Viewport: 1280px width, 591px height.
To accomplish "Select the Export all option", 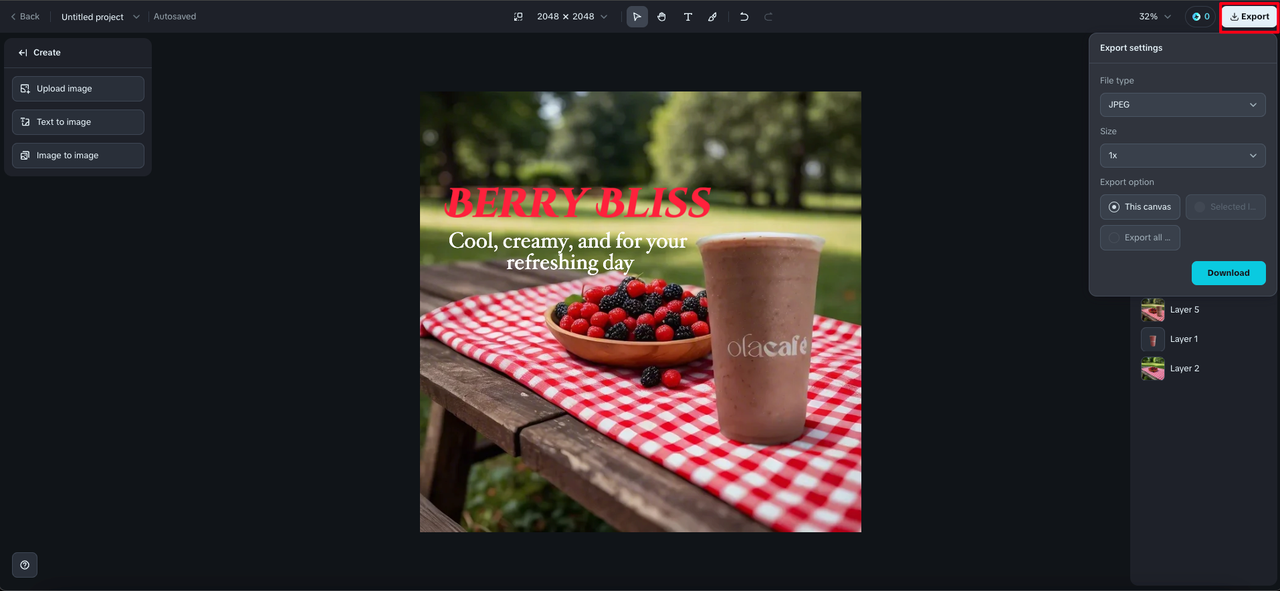I will (1140, 238).
